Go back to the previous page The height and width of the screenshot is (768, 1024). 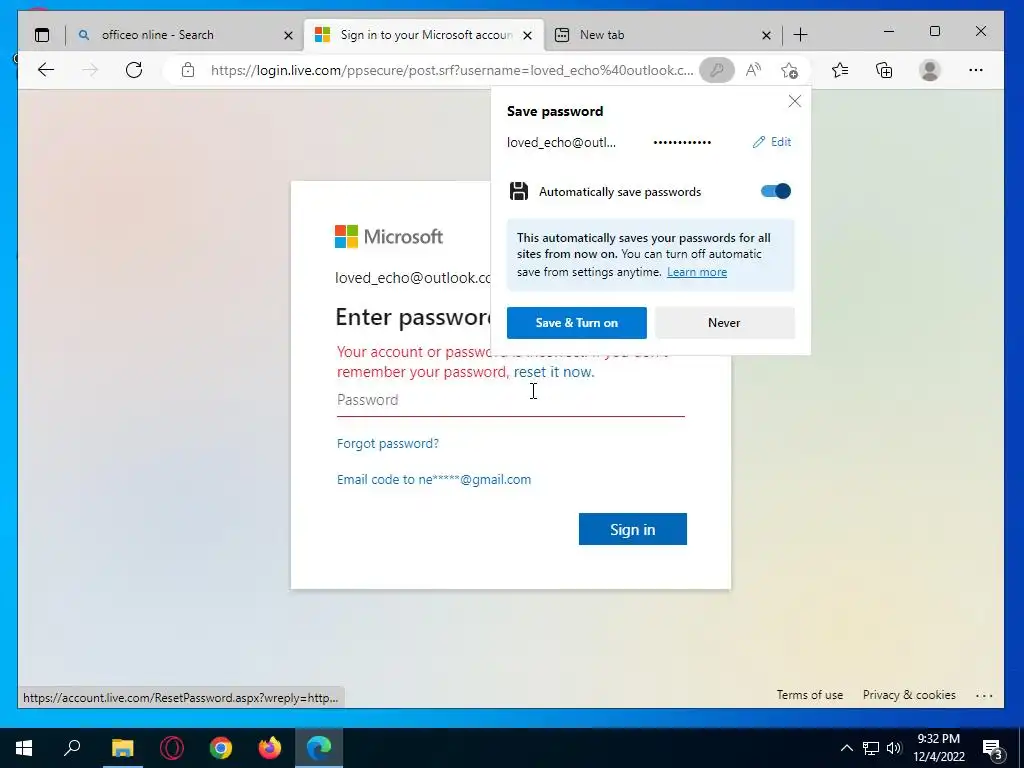(x=46, y=70)
